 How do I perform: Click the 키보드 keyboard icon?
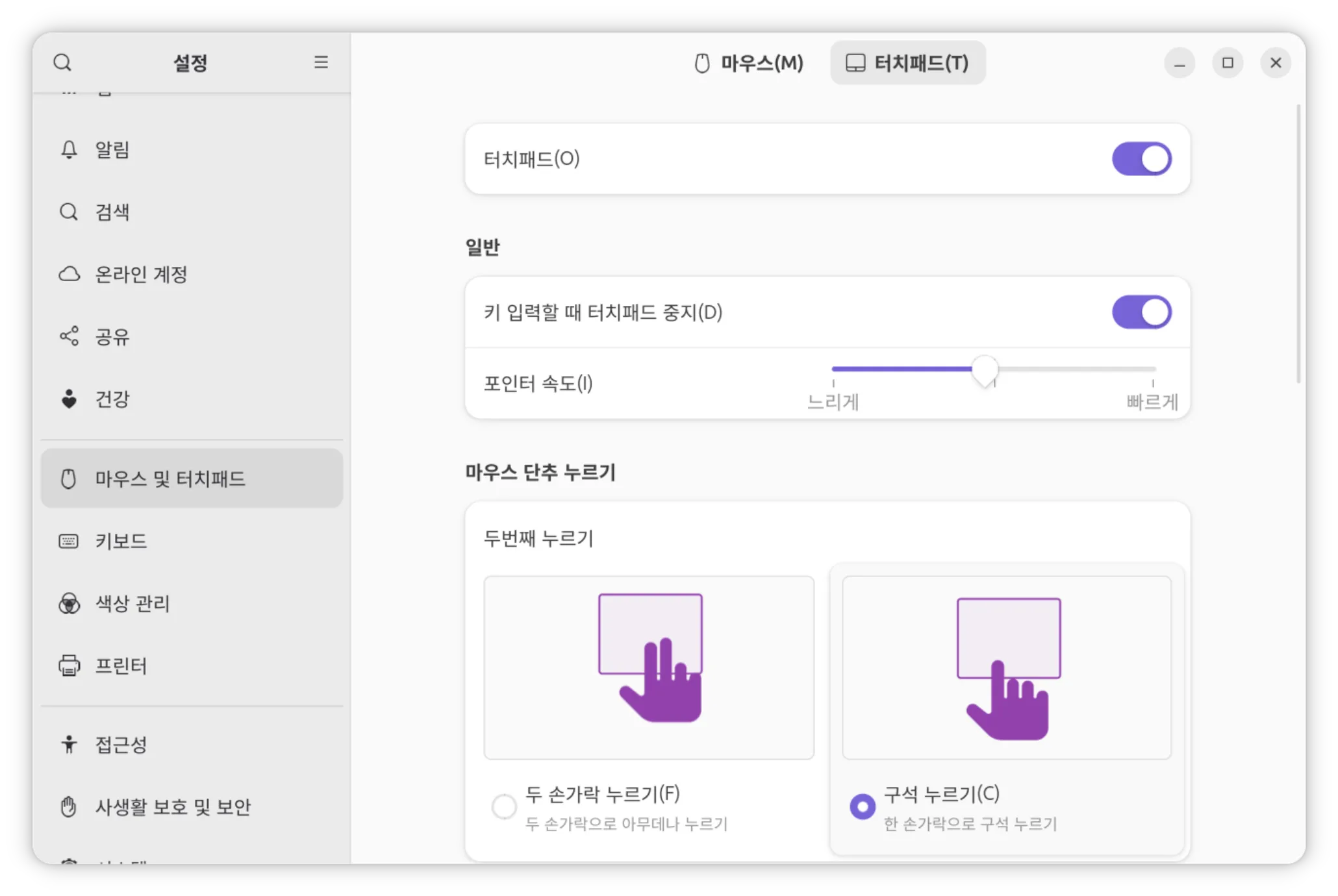coord(69,541)
